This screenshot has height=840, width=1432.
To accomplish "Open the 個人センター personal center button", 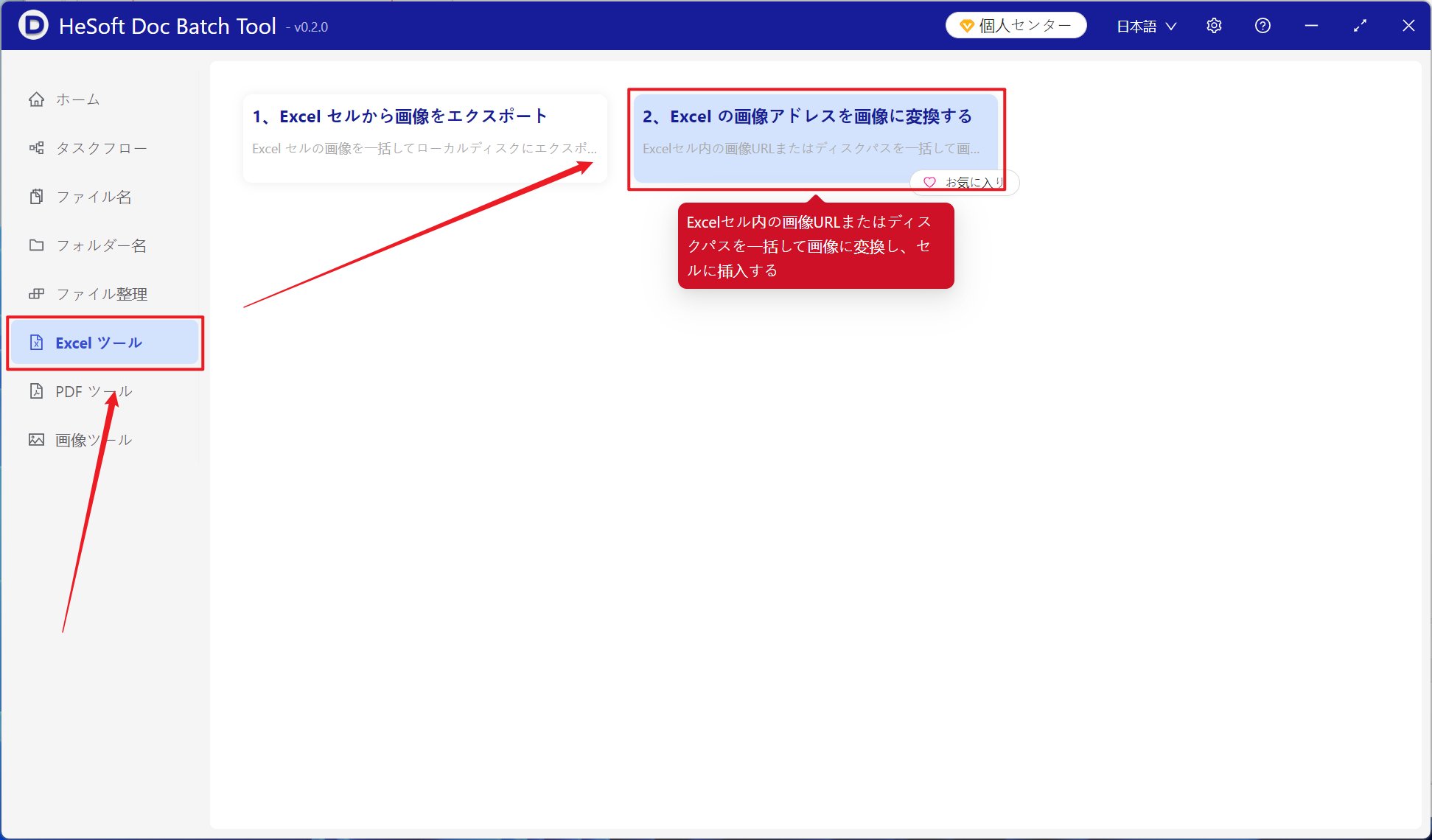I will click(x=1016, y=25).
